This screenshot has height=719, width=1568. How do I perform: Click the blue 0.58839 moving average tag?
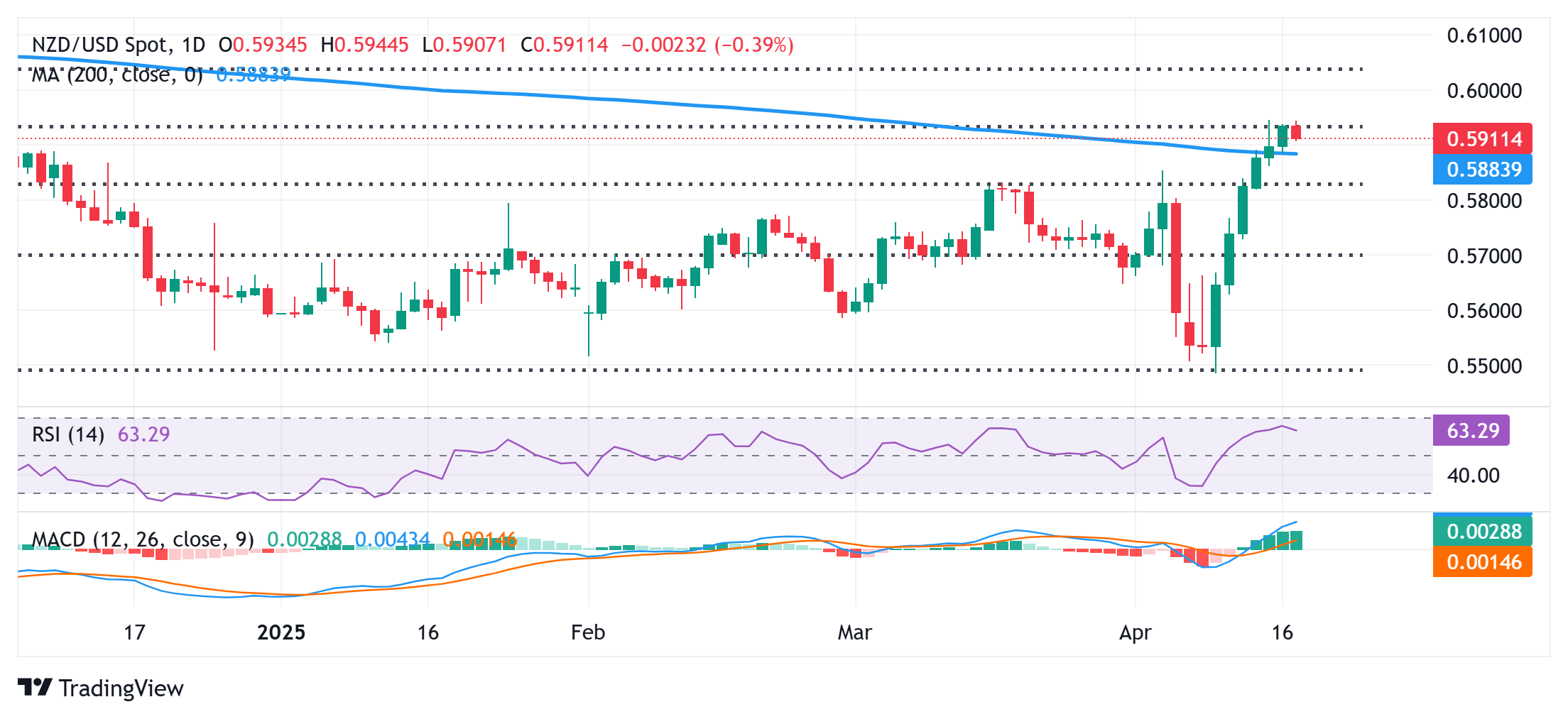tap(1483, 169)
